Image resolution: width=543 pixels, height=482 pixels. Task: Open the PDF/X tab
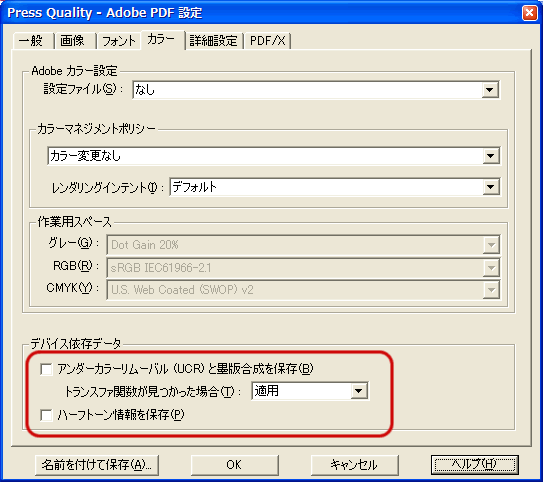click(267, 41)
